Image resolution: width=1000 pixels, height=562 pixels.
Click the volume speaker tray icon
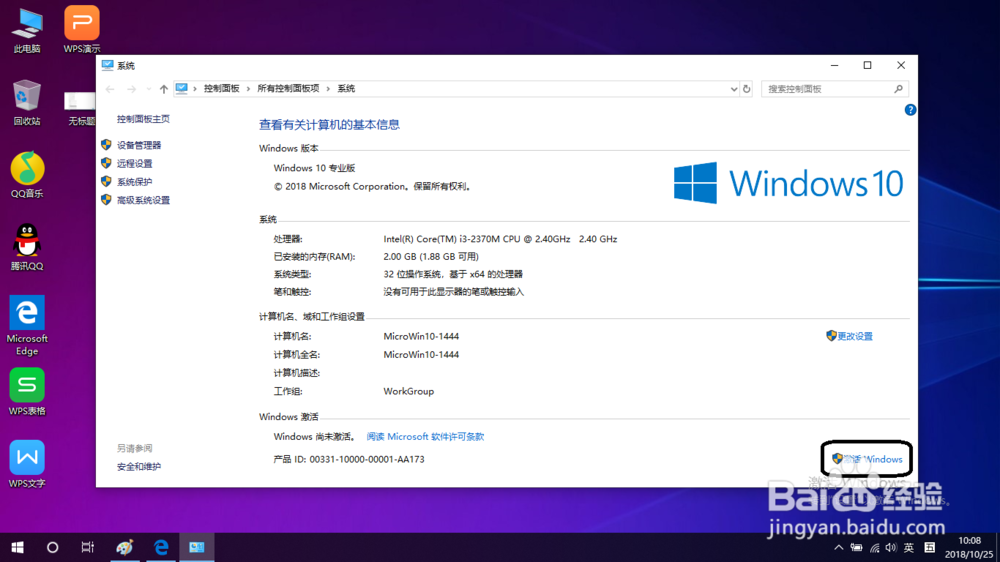pyautogui.click(x=891, y=547)
